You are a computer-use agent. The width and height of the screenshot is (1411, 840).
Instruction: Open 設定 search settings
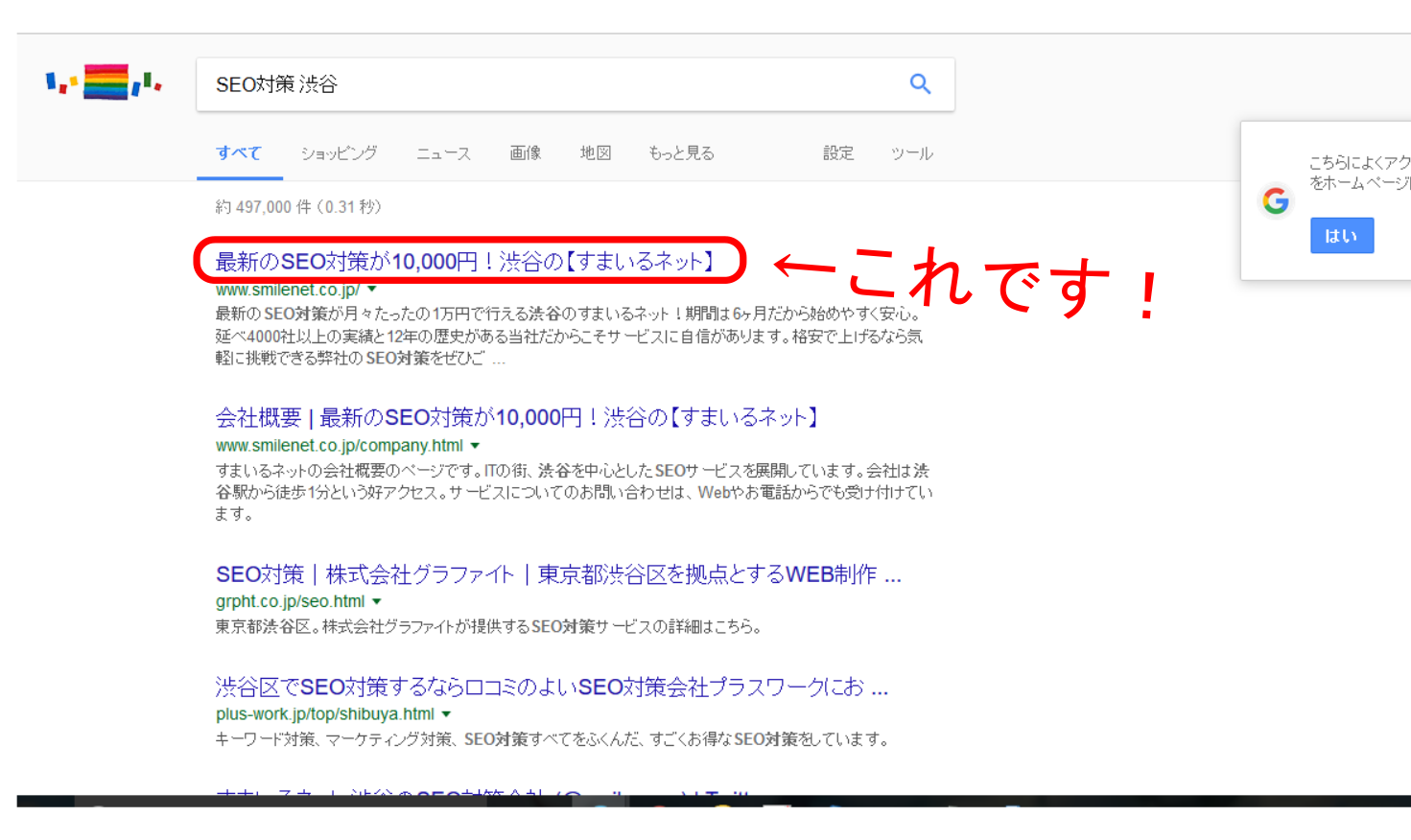click(838, 153)
